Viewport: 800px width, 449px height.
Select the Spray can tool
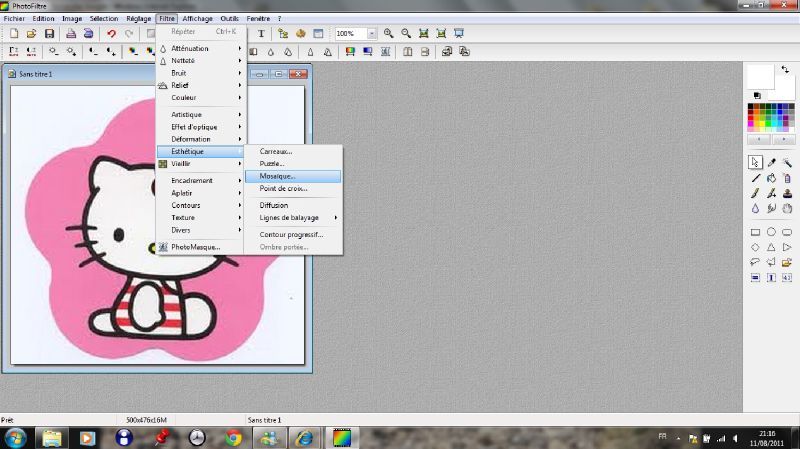point(787,178)
